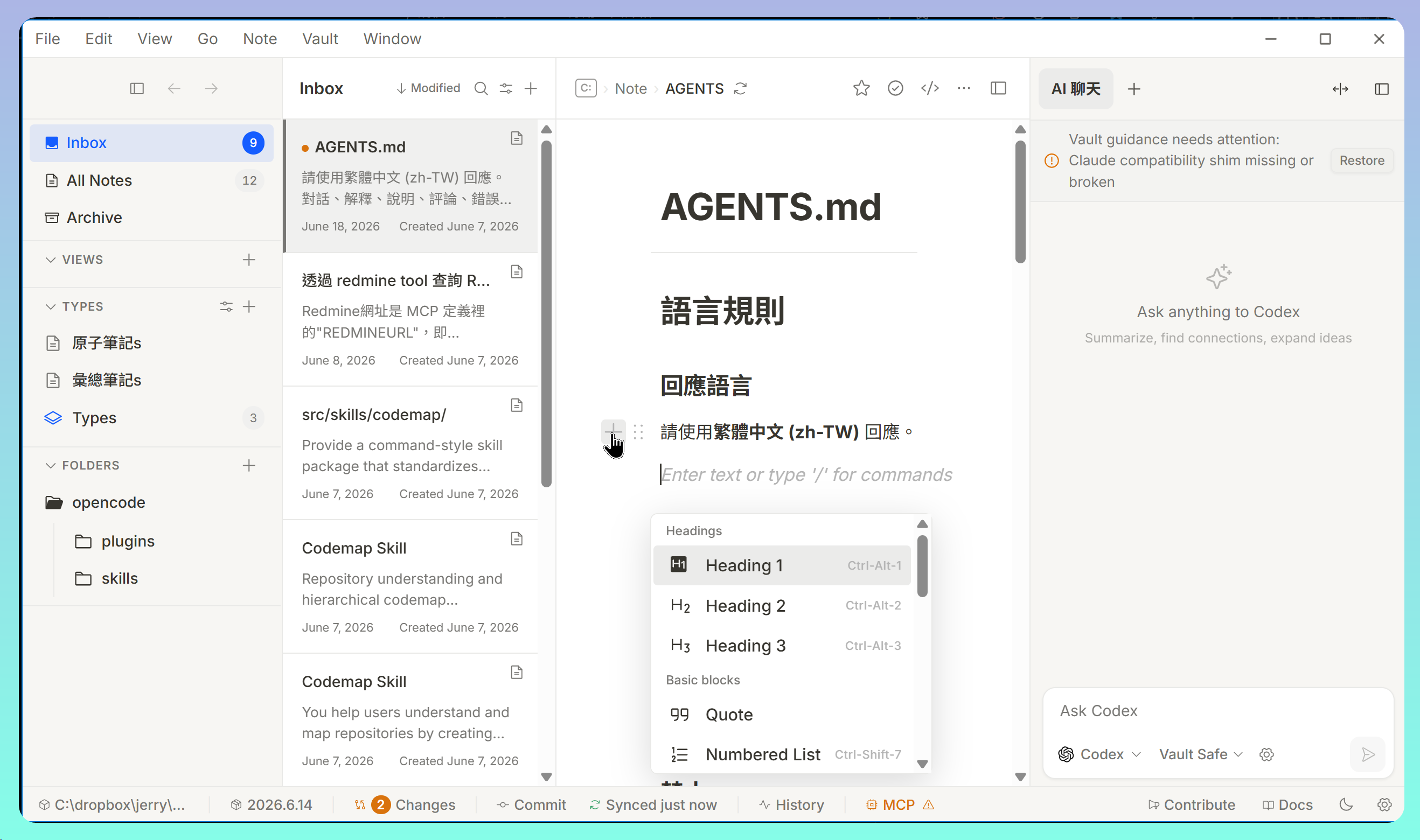Click the editor vertical scrollbar thumb
The image size is (1420, 840).
click(x=1020, y=201)
